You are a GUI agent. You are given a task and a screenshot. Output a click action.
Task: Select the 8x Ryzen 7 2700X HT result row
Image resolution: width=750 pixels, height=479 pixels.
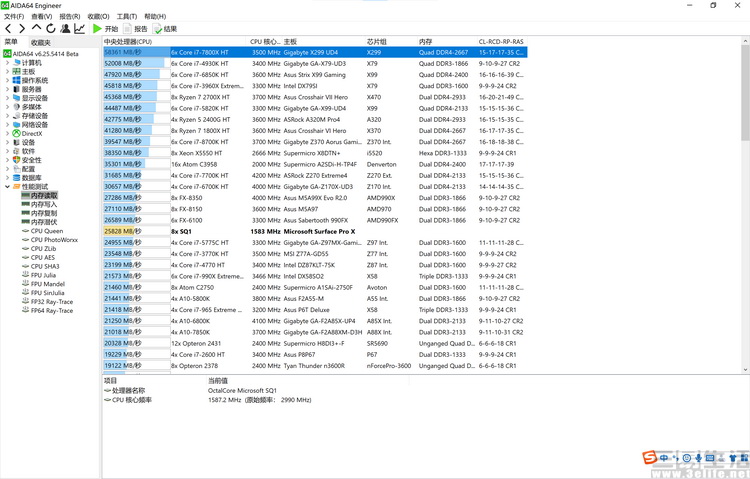pyautogui.click(x=315, y=97)
